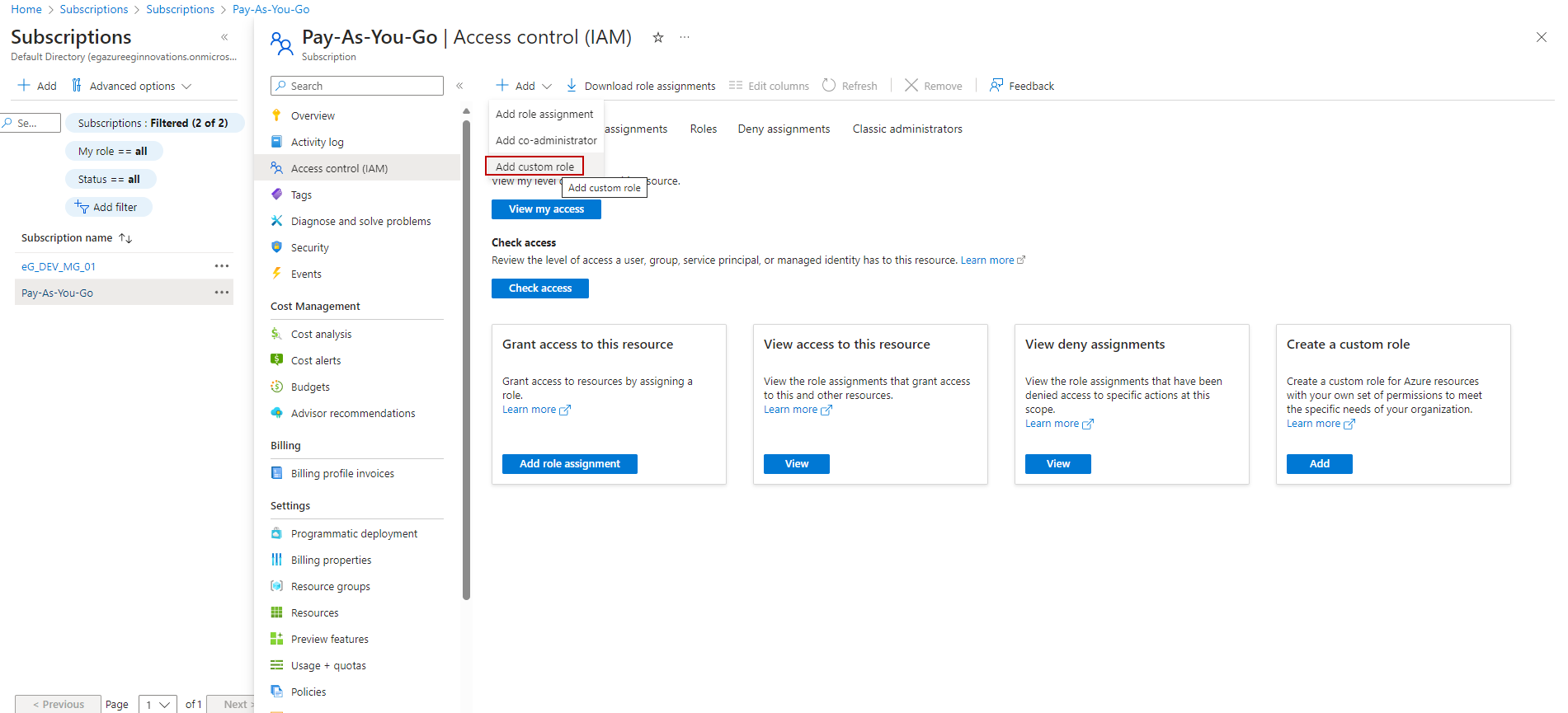
Task: Click the Preview features icon
Action: pyautogui.click(x=276, y=639)
